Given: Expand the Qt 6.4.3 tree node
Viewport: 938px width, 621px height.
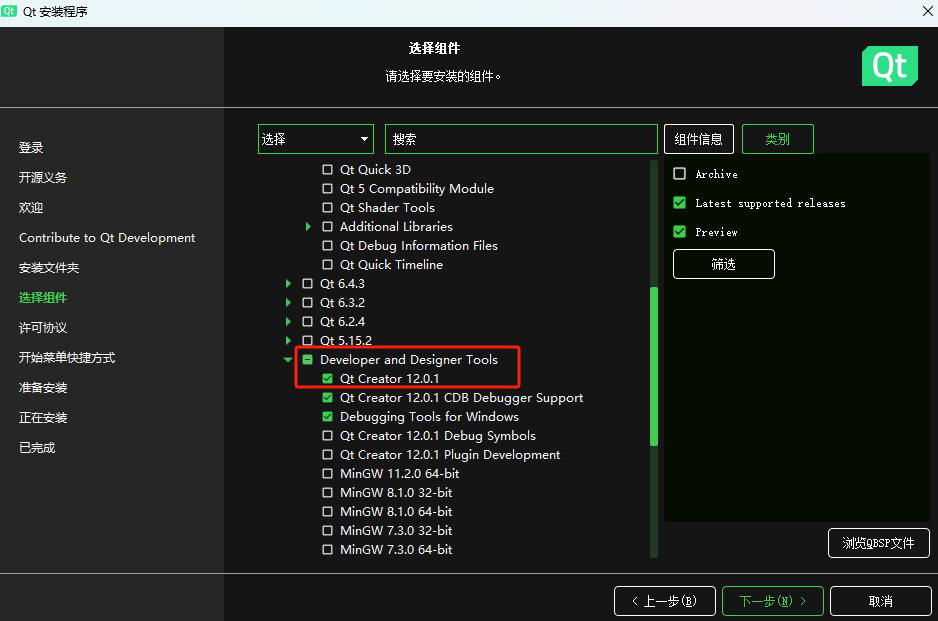Looking at the screenshot, I should pyautogui.click(x=288, y=284).
